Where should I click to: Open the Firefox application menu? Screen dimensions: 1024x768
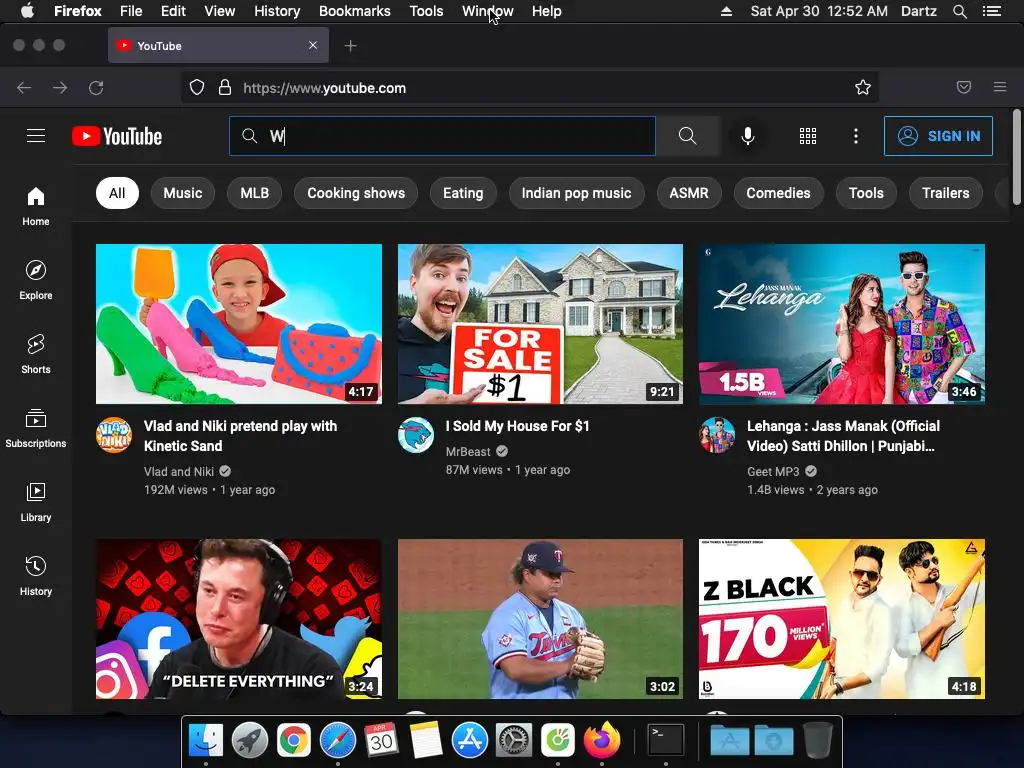[x=1000, y=88]
